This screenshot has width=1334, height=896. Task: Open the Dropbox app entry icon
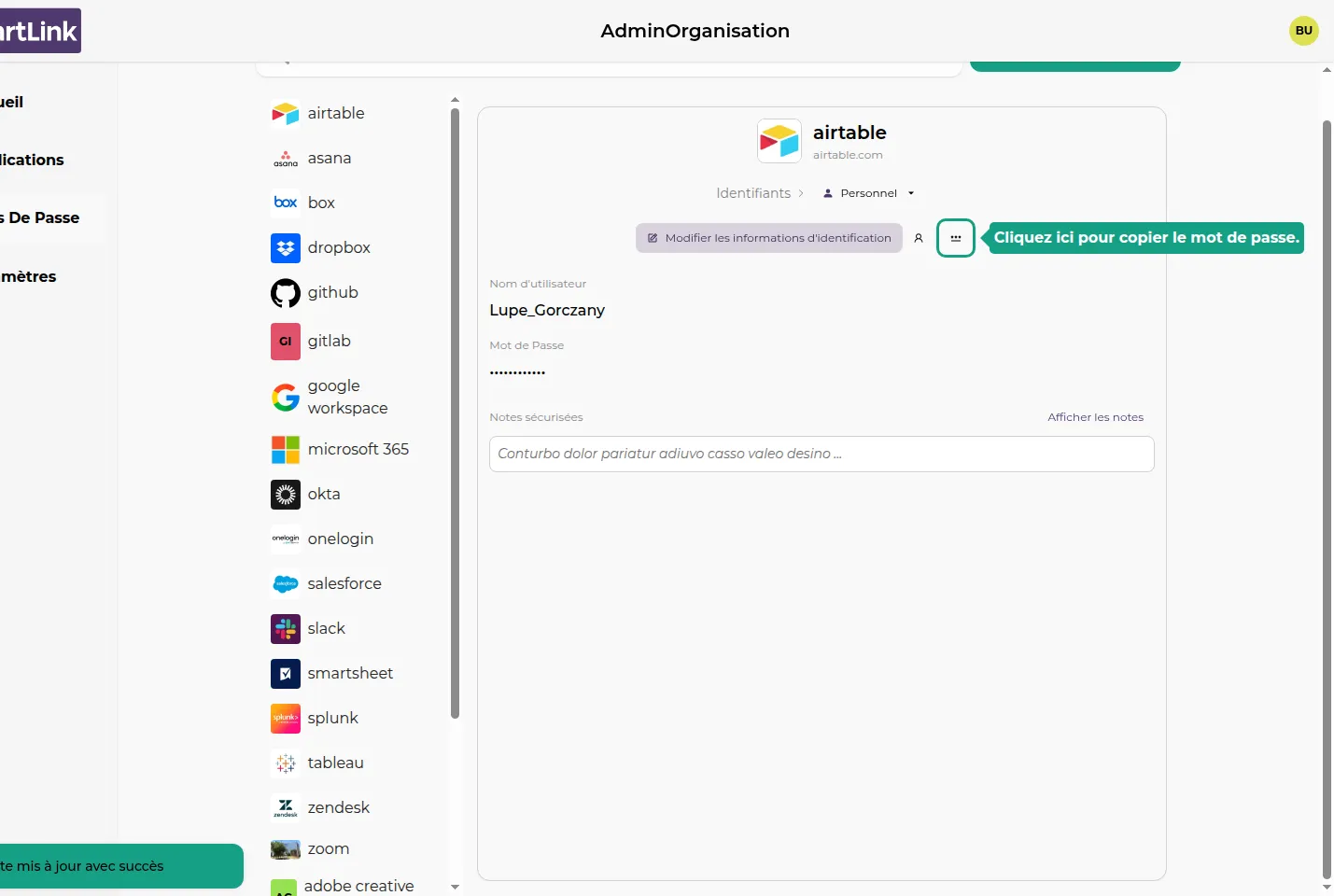pyautogui.click(x=286, y=248)
